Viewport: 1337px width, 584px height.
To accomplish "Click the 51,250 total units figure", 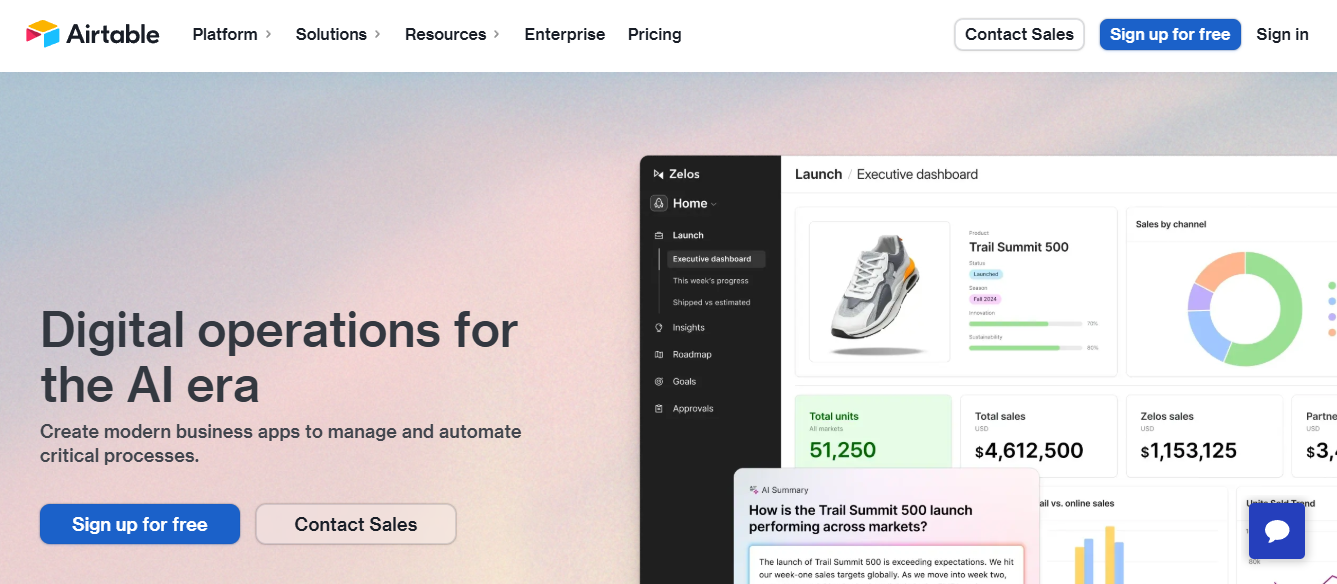I will [843, 450].
